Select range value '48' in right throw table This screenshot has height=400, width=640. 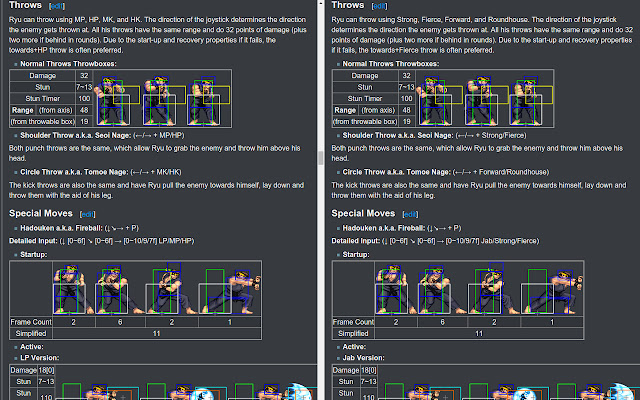407,110
